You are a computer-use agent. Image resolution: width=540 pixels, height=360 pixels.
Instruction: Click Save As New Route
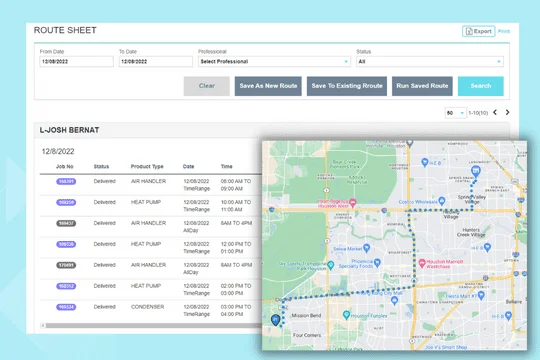[x=268, y=86]
